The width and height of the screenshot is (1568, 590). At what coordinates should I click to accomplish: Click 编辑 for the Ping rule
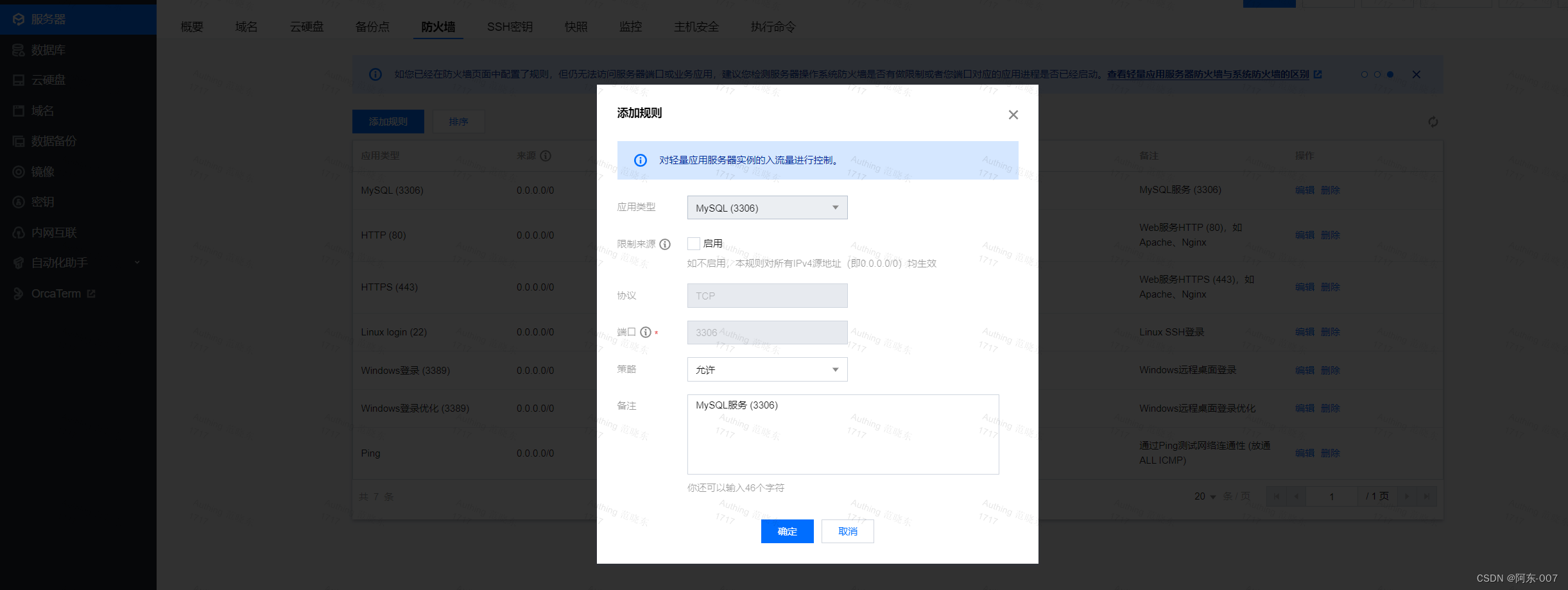click(x=1305, y=453)
